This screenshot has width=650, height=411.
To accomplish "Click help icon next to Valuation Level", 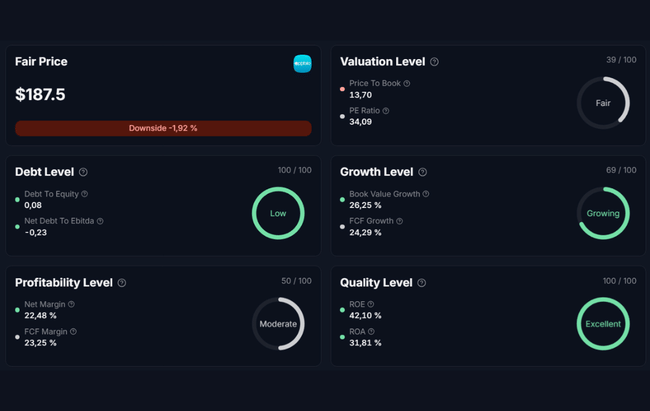I will pyautogui.click(x=434, y=62).
